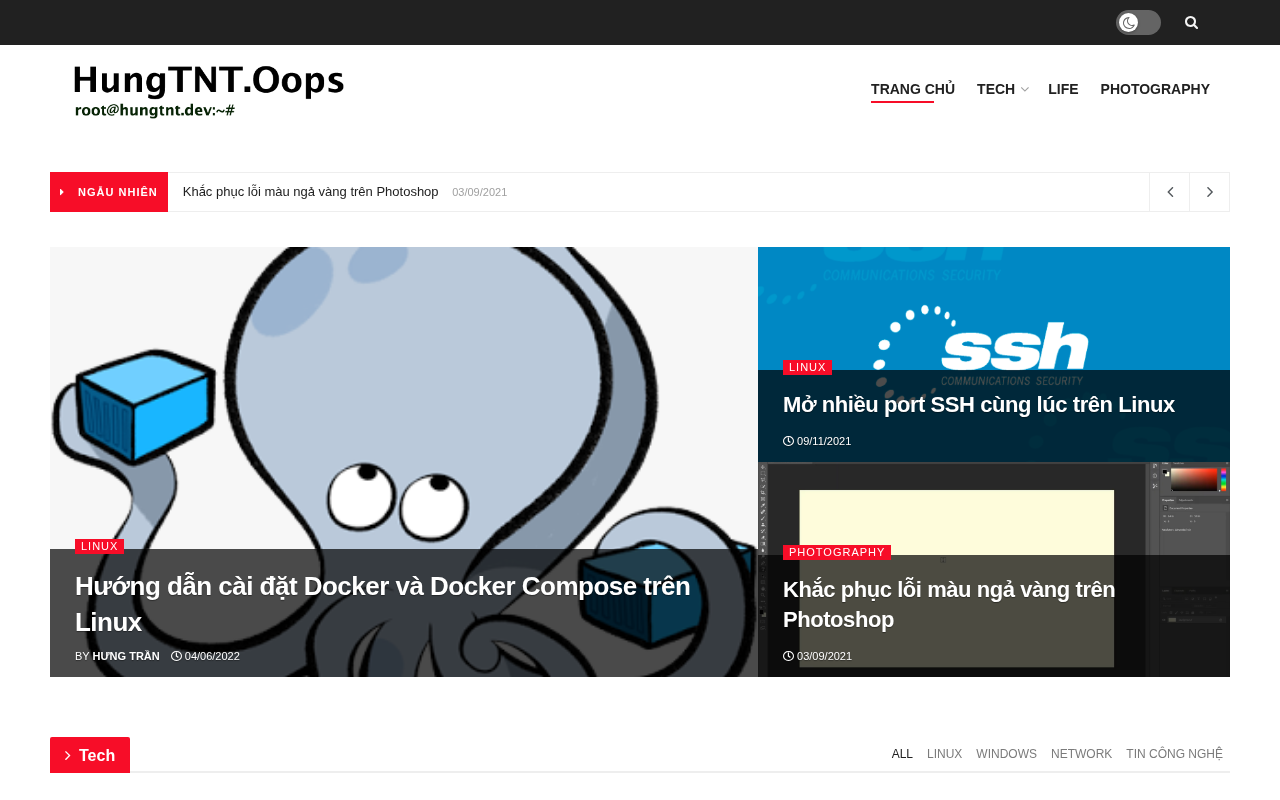
Task: Open Docker and Docker Compose article title
Action: [x=383, y=604]
